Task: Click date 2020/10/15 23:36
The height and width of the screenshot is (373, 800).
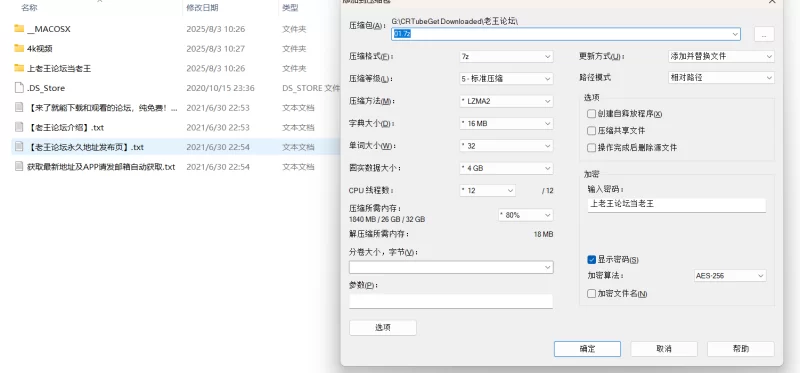Action: tap(220, 88)
